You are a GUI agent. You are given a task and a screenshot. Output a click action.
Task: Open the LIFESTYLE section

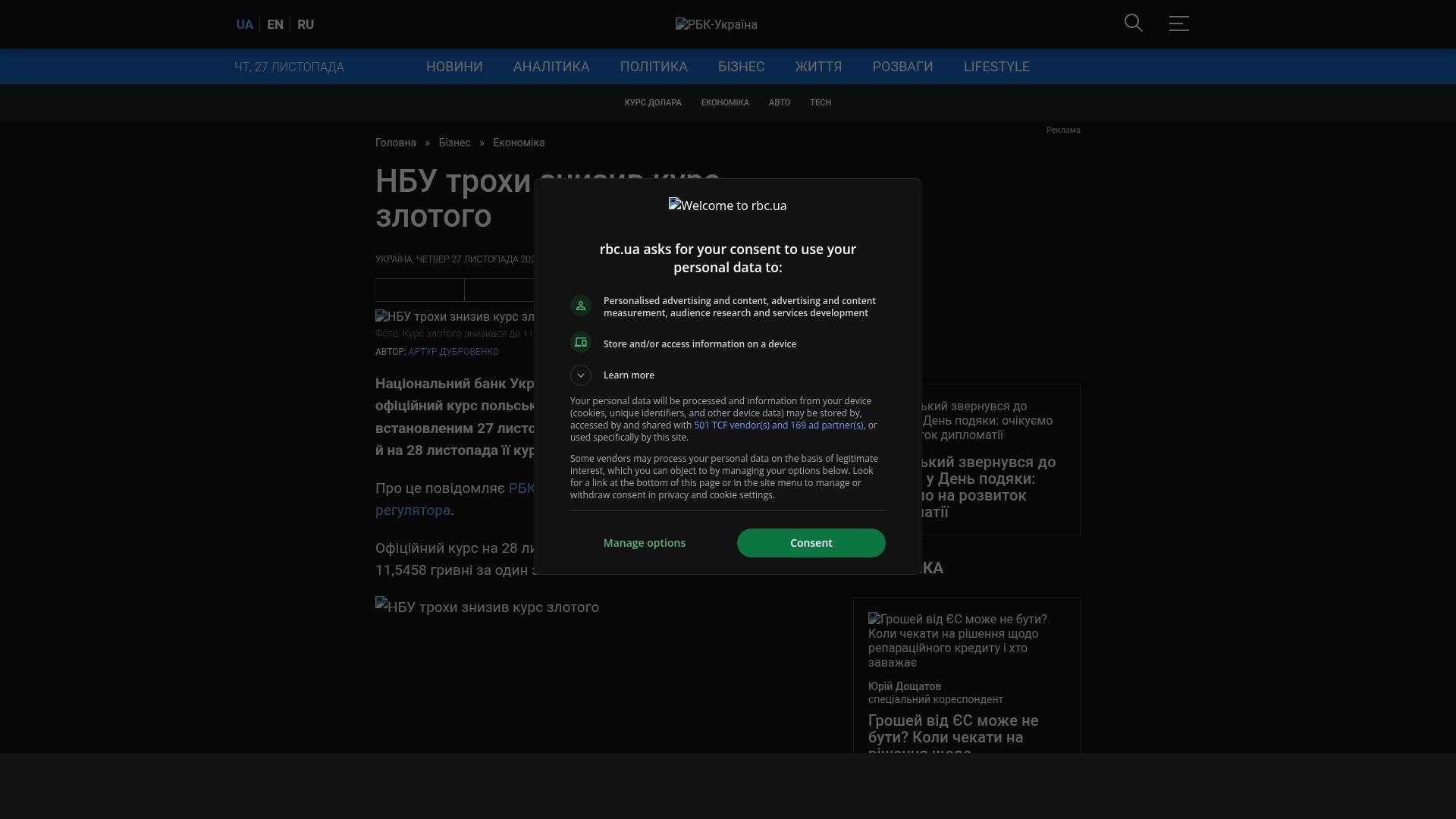point(996,67)
